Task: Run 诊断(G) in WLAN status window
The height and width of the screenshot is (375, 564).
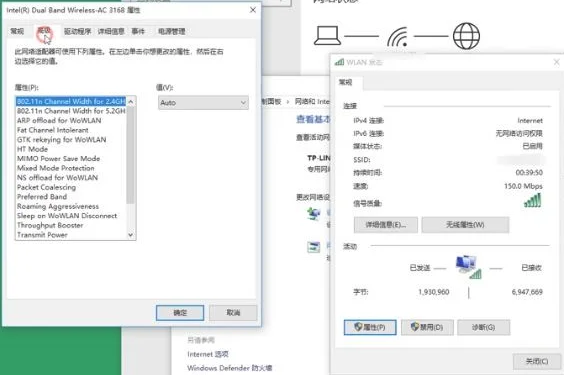Action: tap(483, 328)
